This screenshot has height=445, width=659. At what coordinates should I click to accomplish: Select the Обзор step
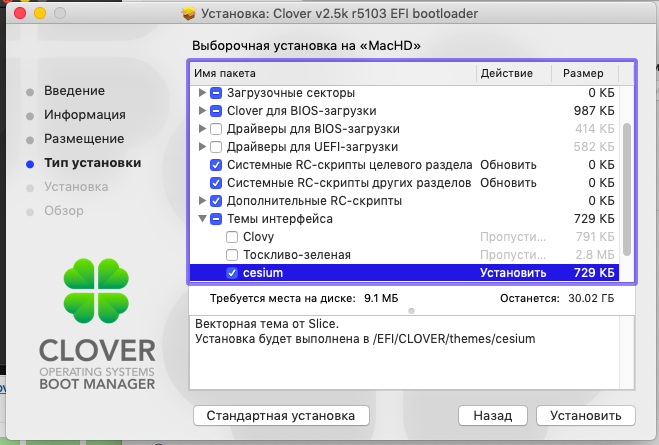click(x=64, y=211)
